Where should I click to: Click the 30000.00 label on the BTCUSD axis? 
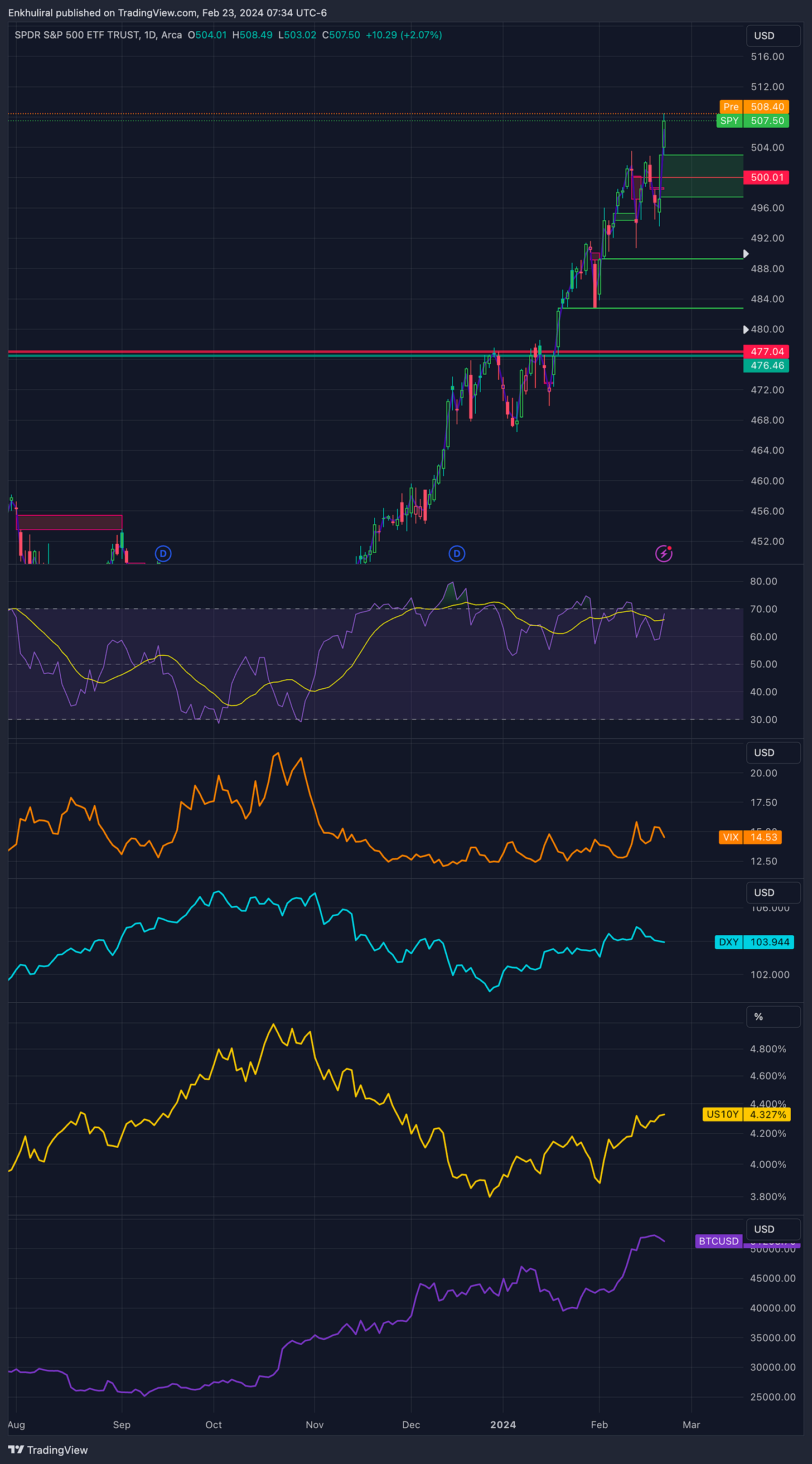[x=773, y=1368]
